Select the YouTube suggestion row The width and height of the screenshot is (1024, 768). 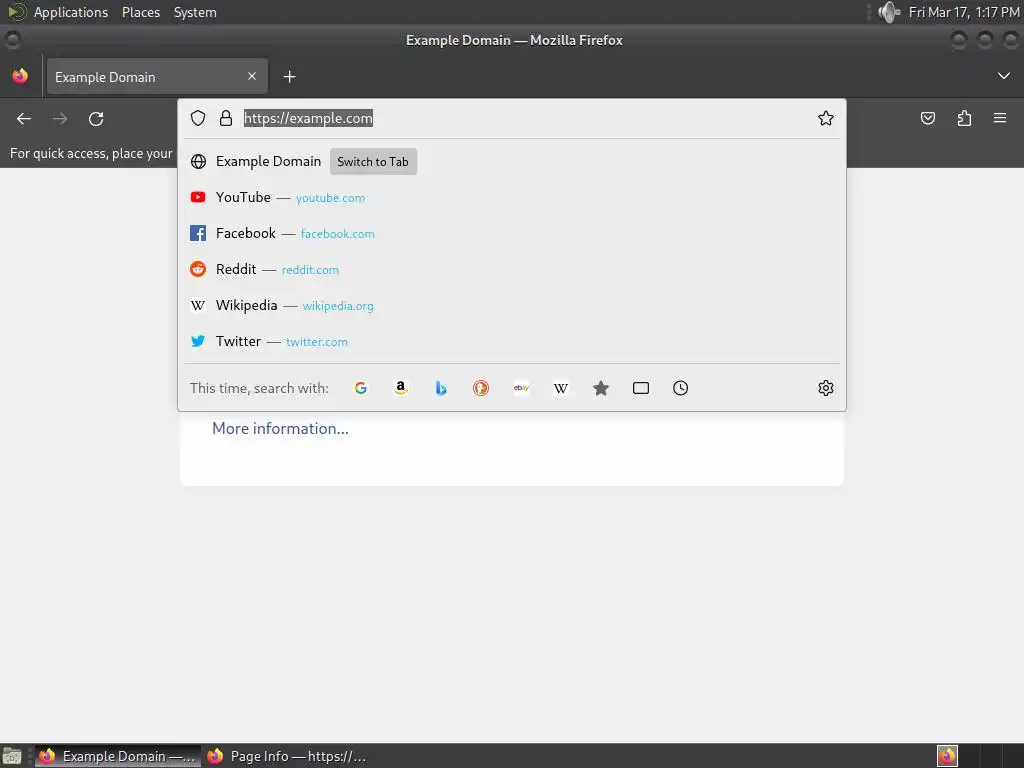[512, 197]
